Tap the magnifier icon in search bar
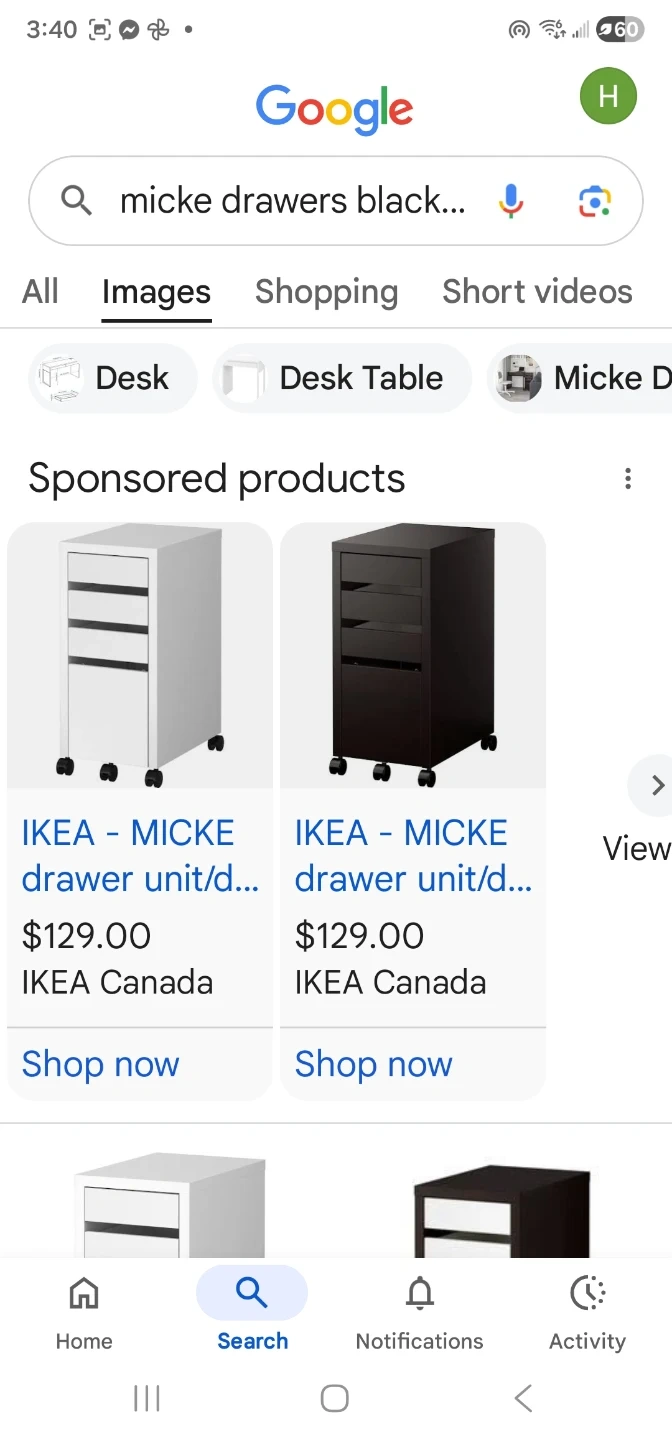Screen dimensions: 672x1440 point(77,201)
